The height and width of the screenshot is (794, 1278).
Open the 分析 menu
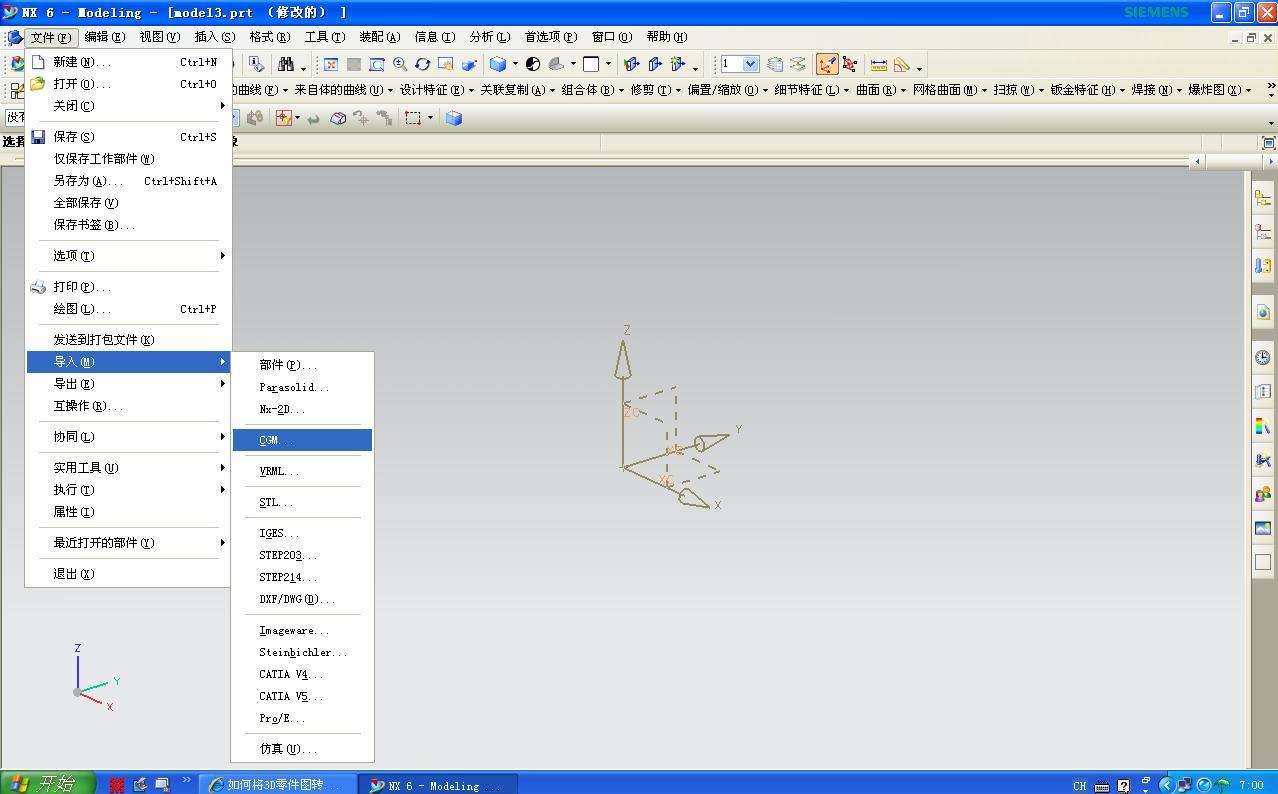point(489,37)
